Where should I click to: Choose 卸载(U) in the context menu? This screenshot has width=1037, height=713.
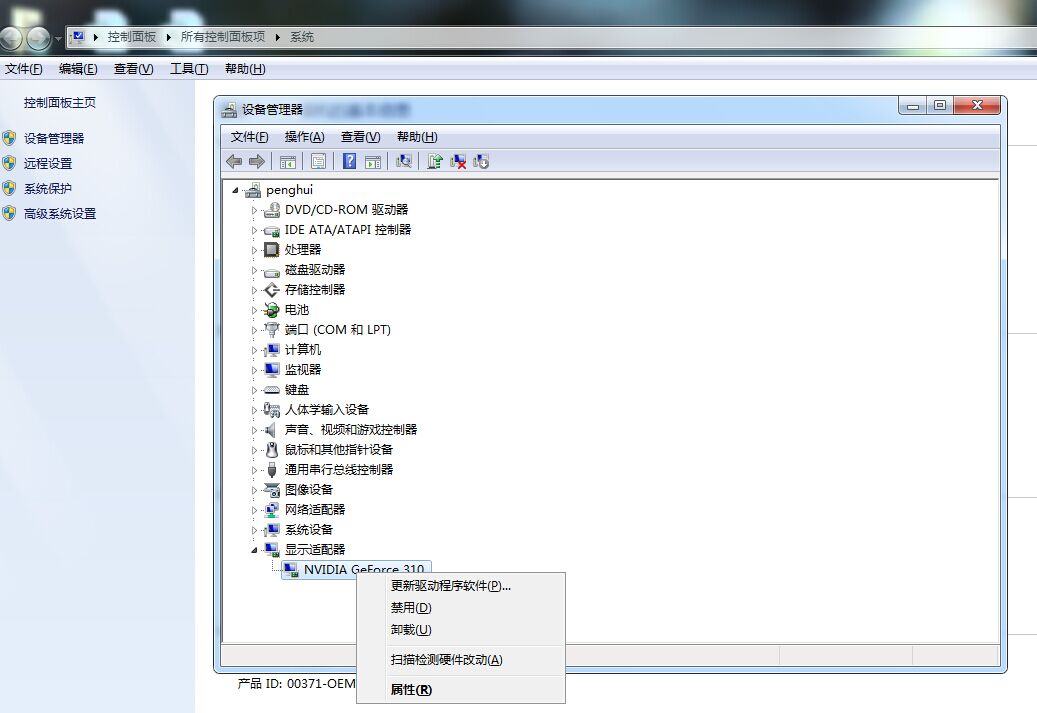[x=461, y=630]
